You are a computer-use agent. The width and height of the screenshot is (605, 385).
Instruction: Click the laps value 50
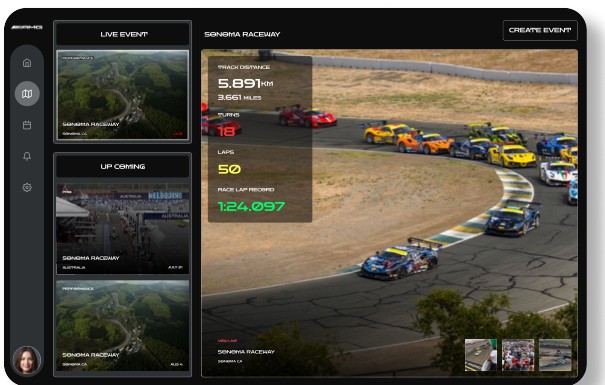(x=229, y=169)
